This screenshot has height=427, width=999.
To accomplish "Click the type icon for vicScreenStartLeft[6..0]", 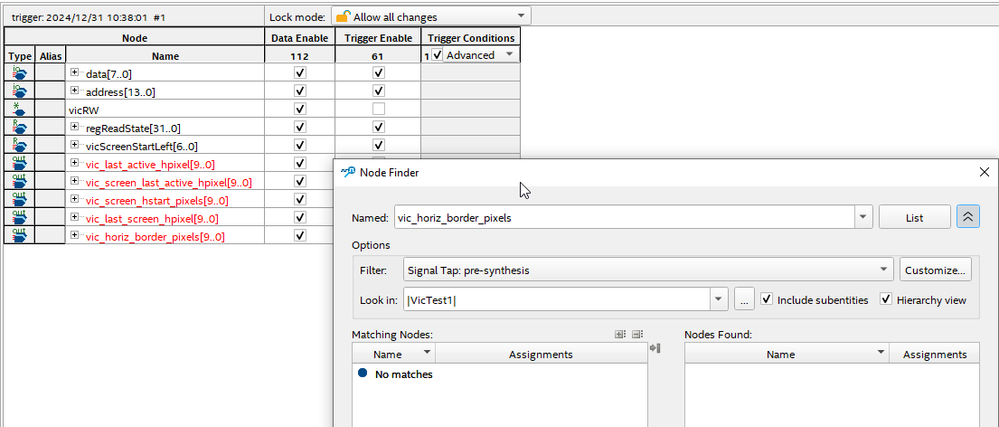I will (x=20, y=145).
